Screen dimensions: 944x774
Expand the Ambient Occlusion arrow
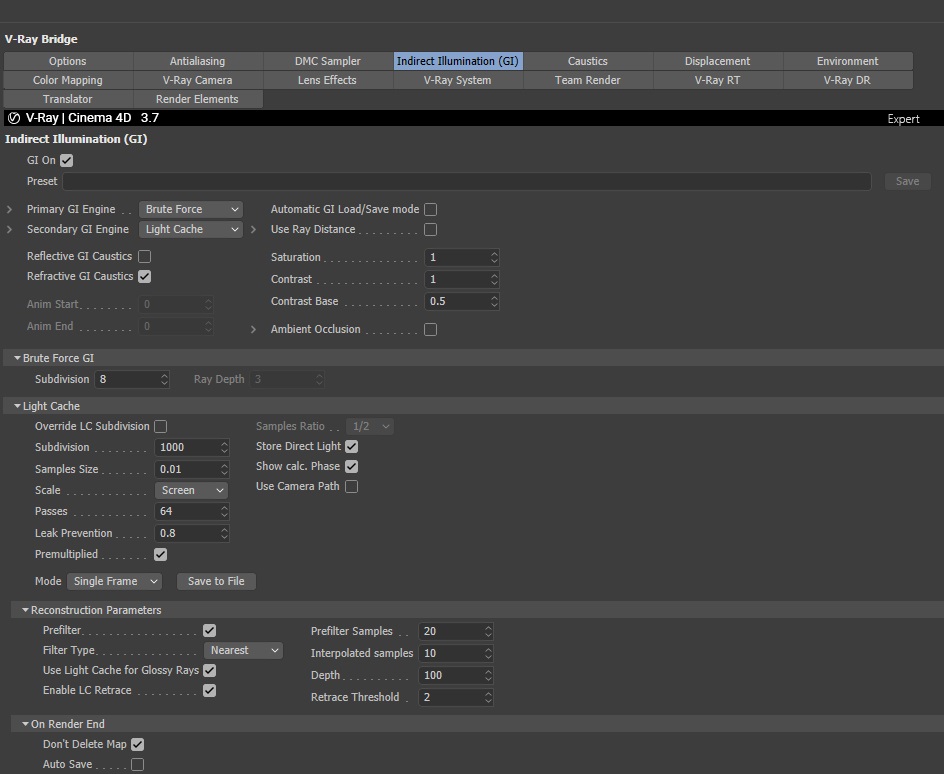[x=253, y=329]
